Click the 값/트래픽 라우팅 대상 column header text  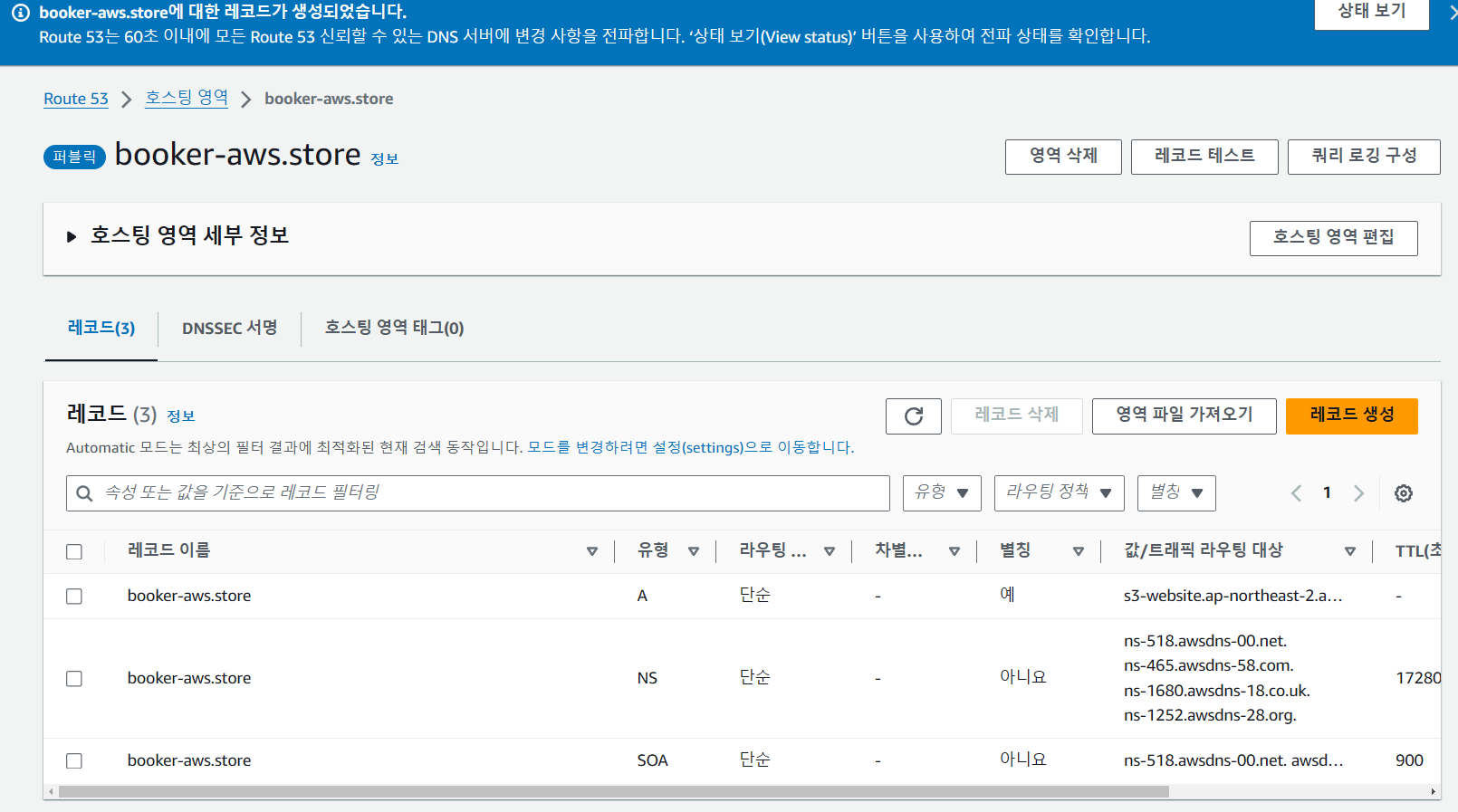point(1203,550)
